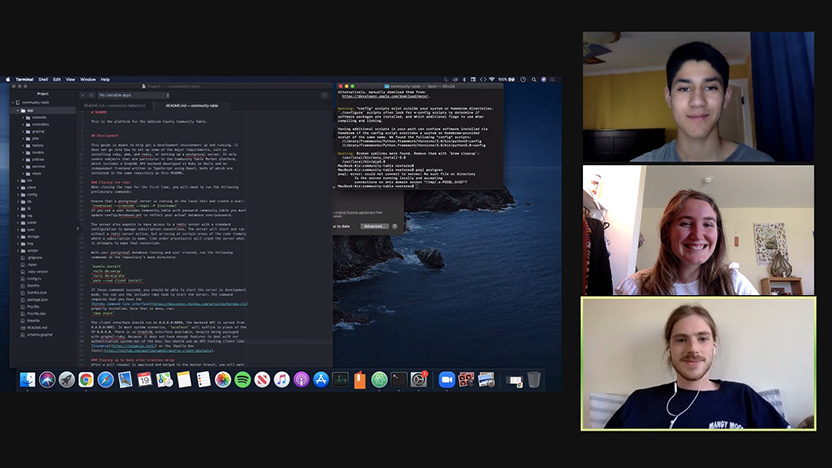Open Finder from the Dock
Image resolution: width=832 pixels, height=468 pixels.
pyautogui.click(x=28, y=380)
